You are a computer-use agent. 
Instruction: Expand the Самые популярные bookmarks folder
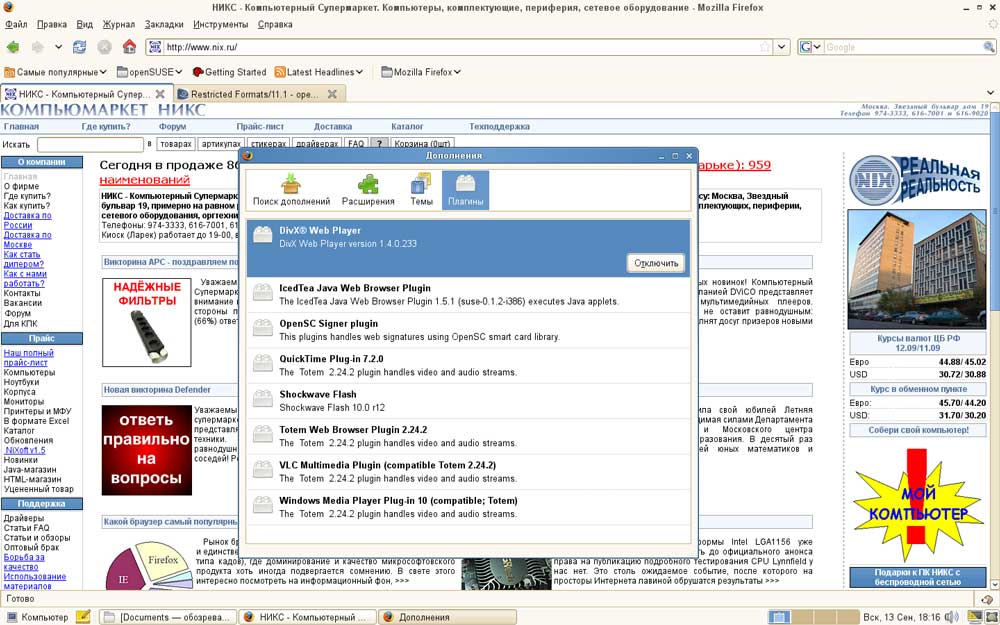tap(56, 72)
